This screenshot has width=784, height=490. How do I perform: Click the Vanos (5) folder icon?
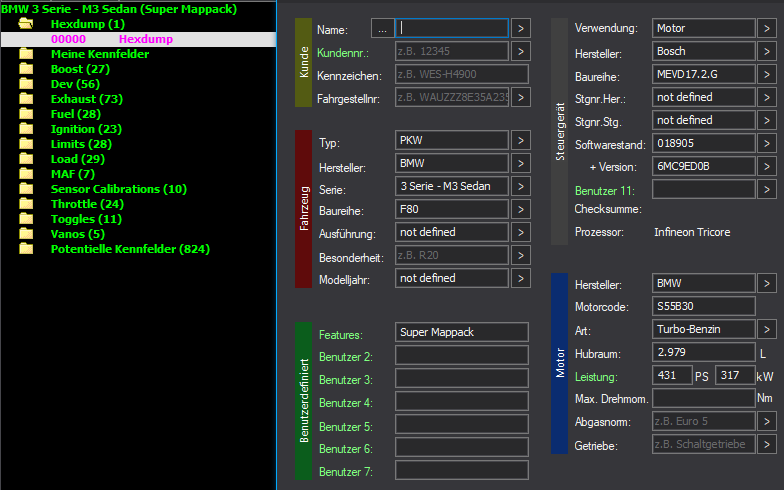click(26, 234)
